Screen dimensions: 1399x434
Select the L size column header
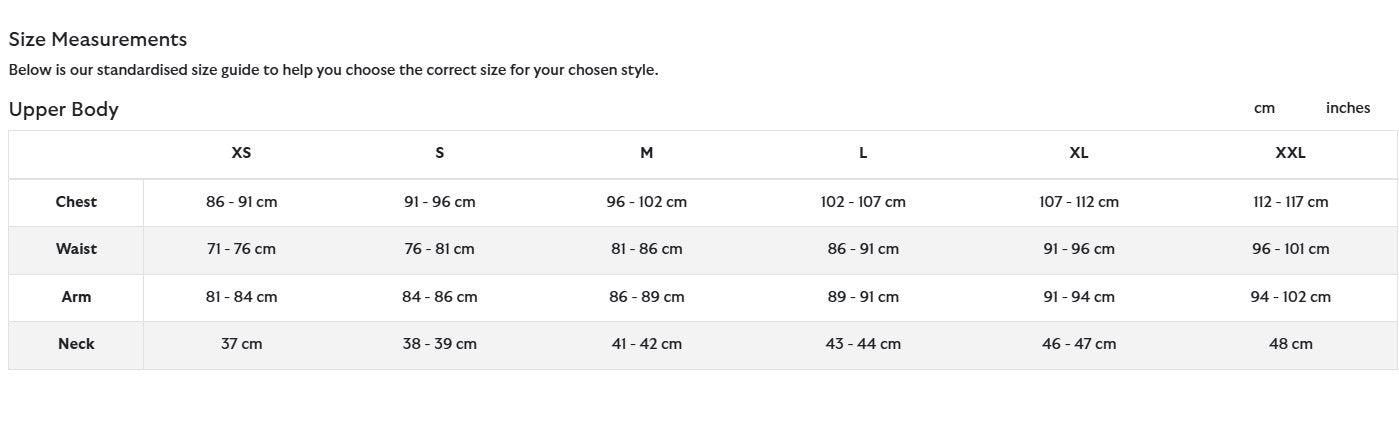863,153
